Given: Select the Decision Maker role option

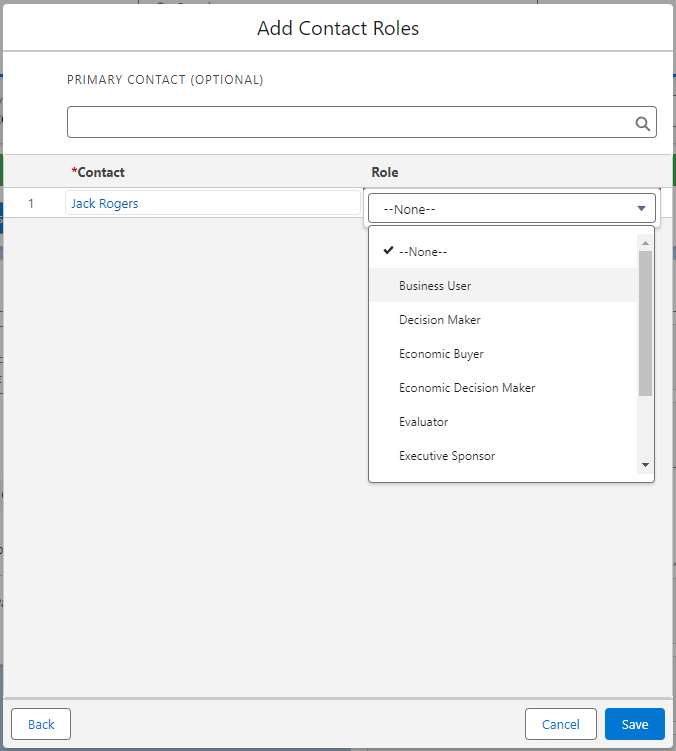Looking at the screenshot, I should pyautogui.click(x=439, y=320).
